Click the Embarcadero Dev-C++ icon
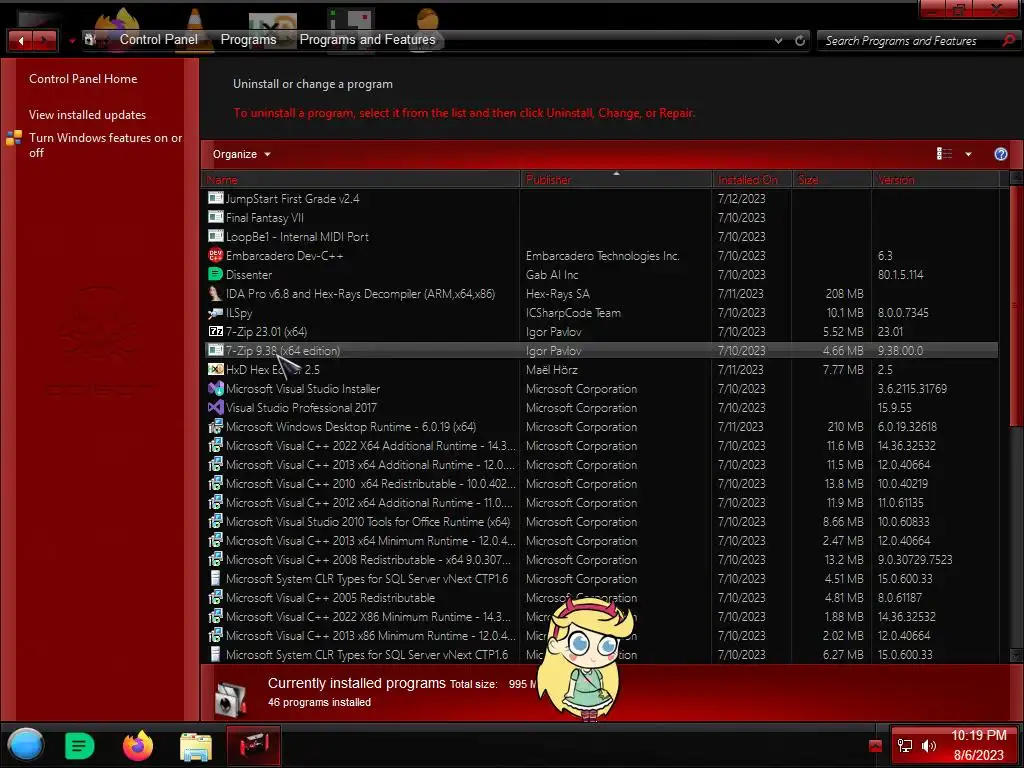 tap(216, 255)
